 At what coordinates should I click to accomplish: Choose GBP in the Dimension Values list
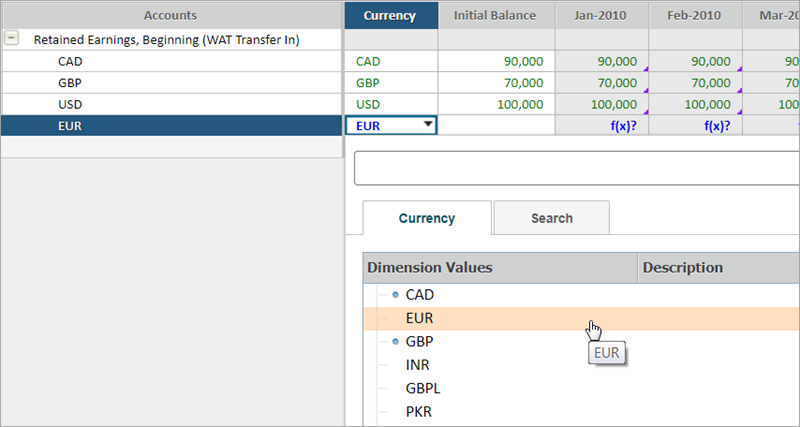[419, 342]
